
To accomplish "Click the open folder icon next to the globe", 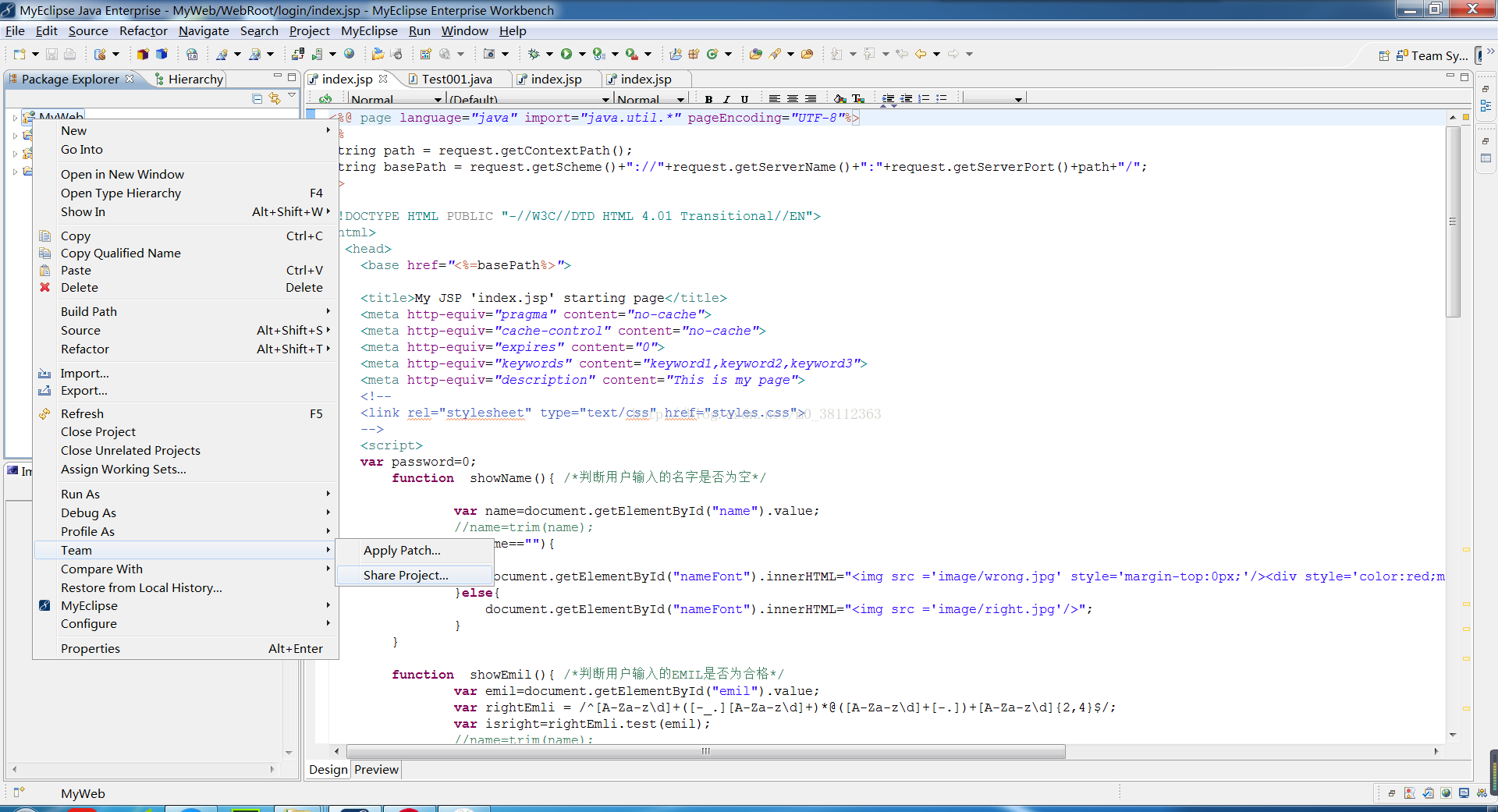I will [x=378, y=54].
